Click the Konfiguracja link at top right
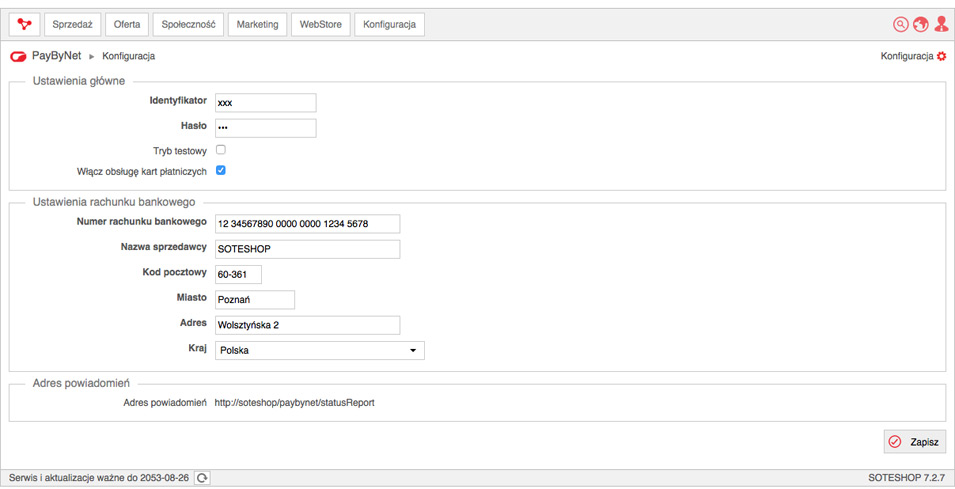The width and height of the screenshot is (955, 489). [907, 56]
